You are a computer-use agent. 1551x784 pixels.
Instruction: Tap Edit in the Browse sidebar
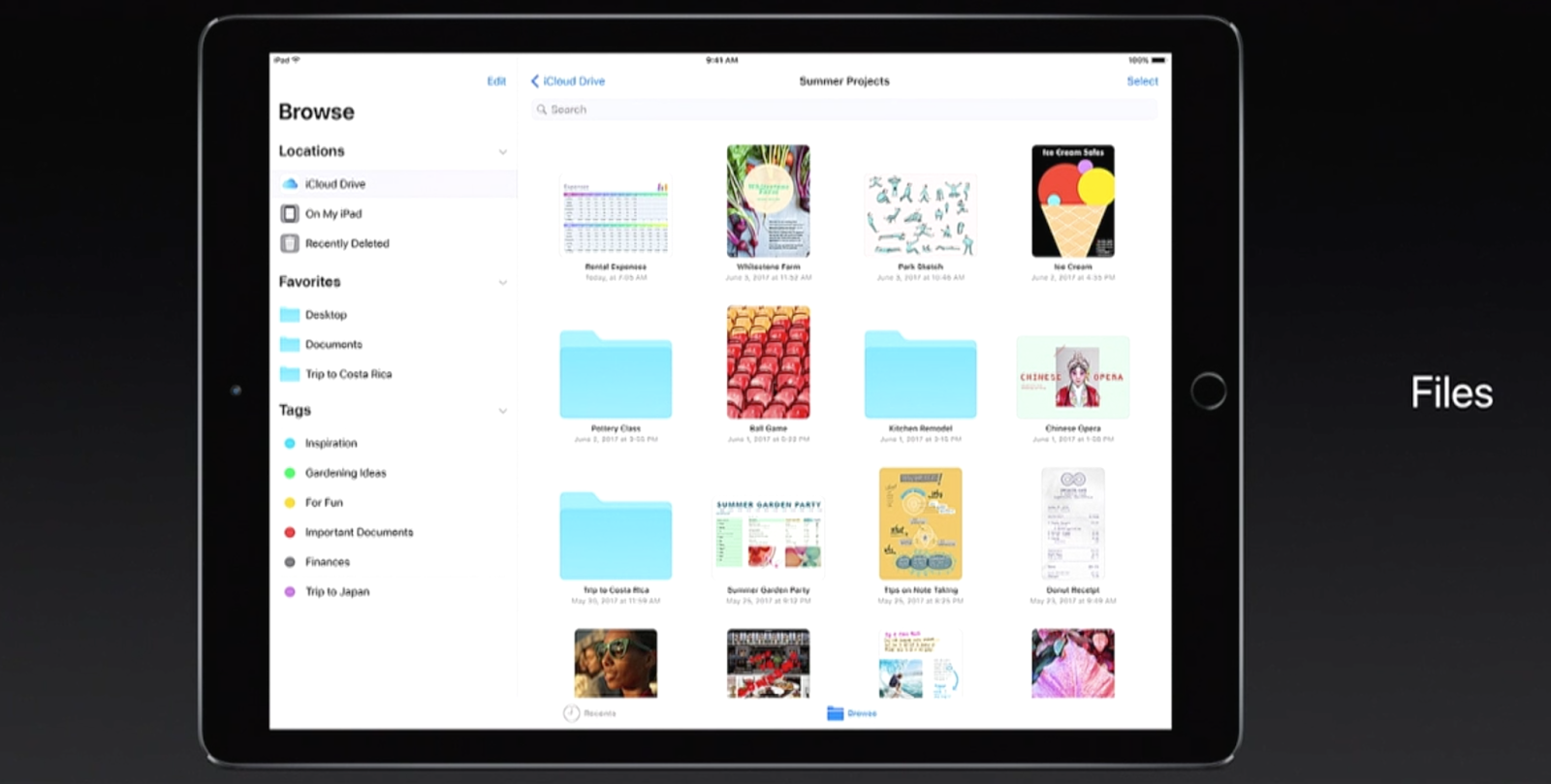[496, 81]
